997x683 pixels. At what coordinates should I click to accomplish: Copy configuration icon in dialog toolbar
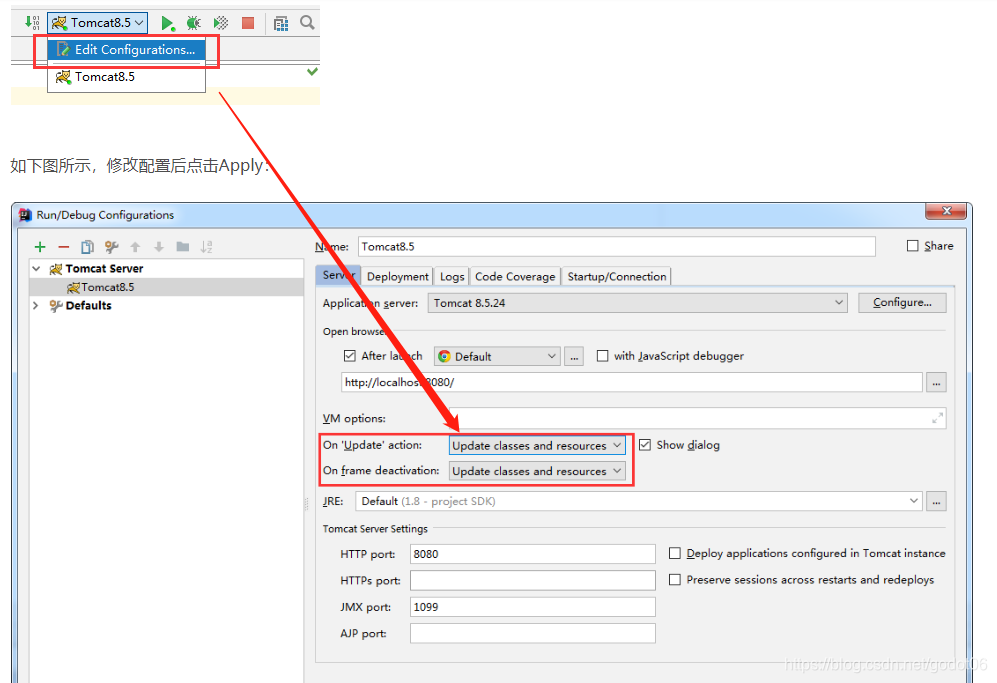[87, 247]
